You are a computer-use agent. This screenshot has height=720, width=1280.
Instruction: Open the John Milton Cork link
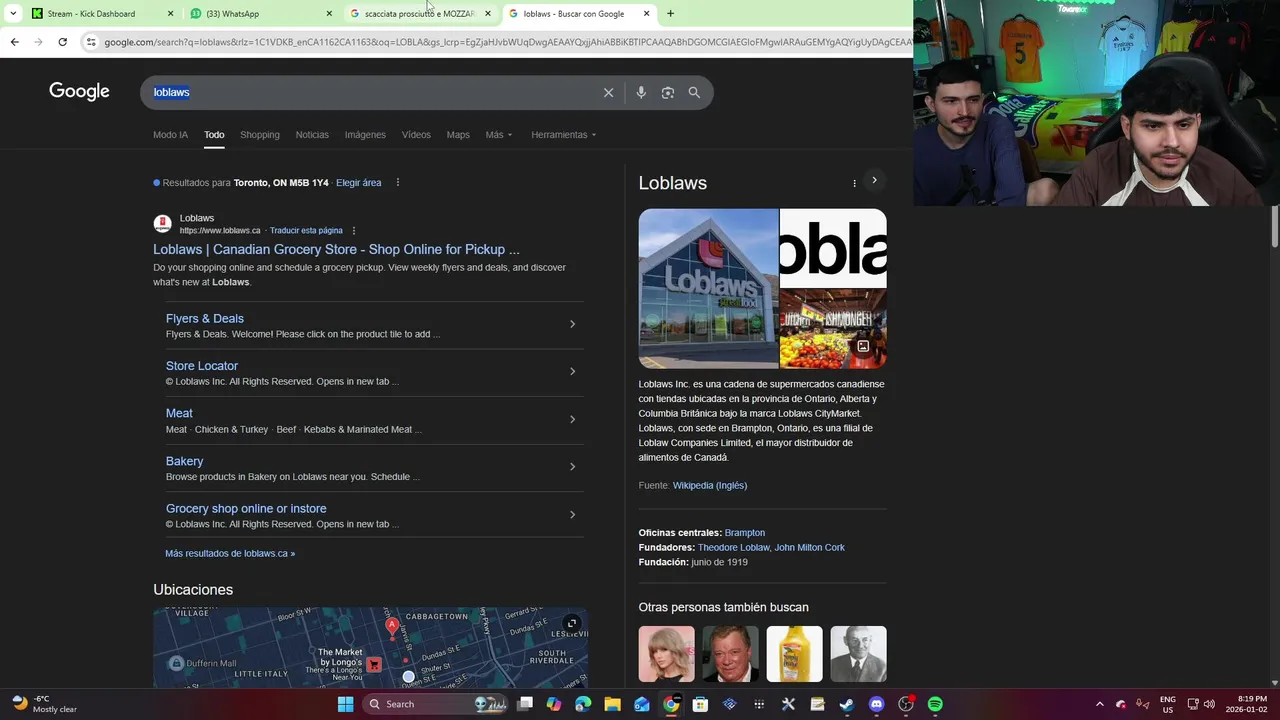[810, 548]
